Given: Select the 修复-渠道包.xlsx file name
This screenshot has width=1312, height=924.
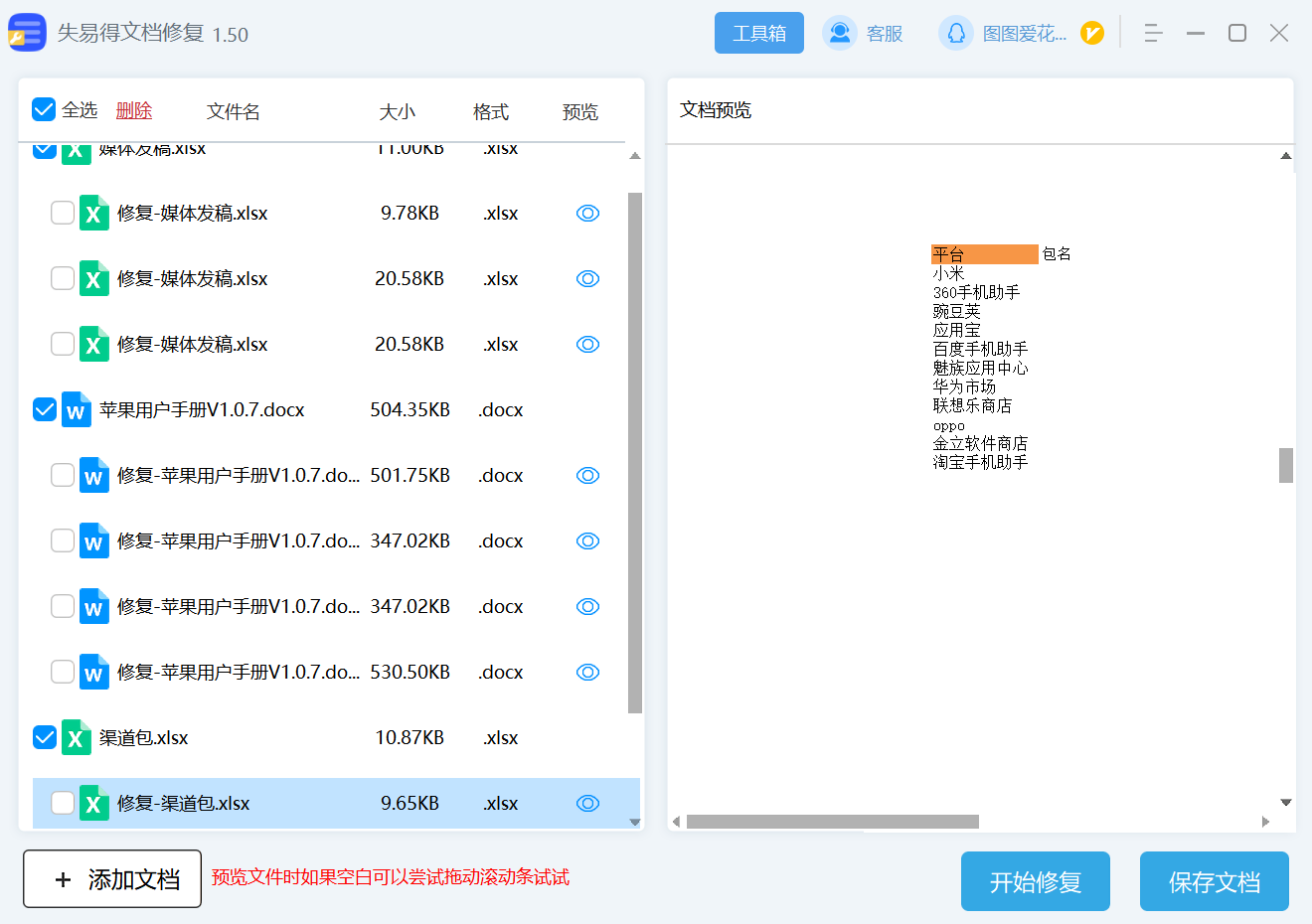Looking at the screenshot, I should [x=183, y=803].
